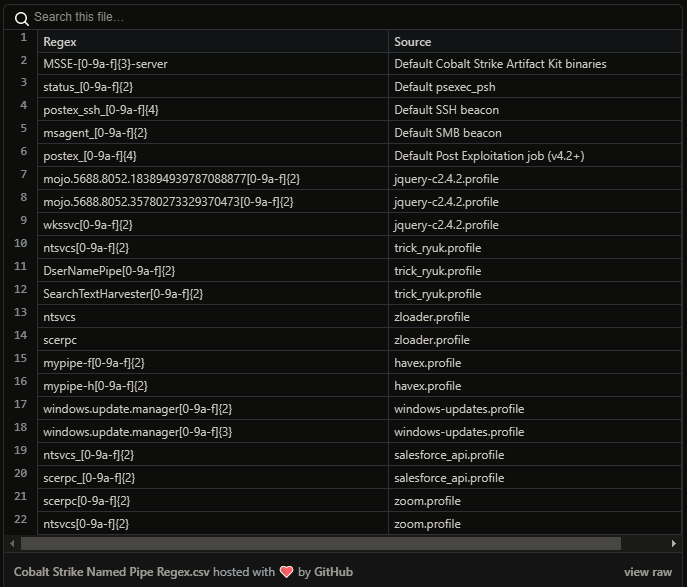
Task: Click salesforce_api.profile in the scerpc_ row
Action: pos(535,478)
